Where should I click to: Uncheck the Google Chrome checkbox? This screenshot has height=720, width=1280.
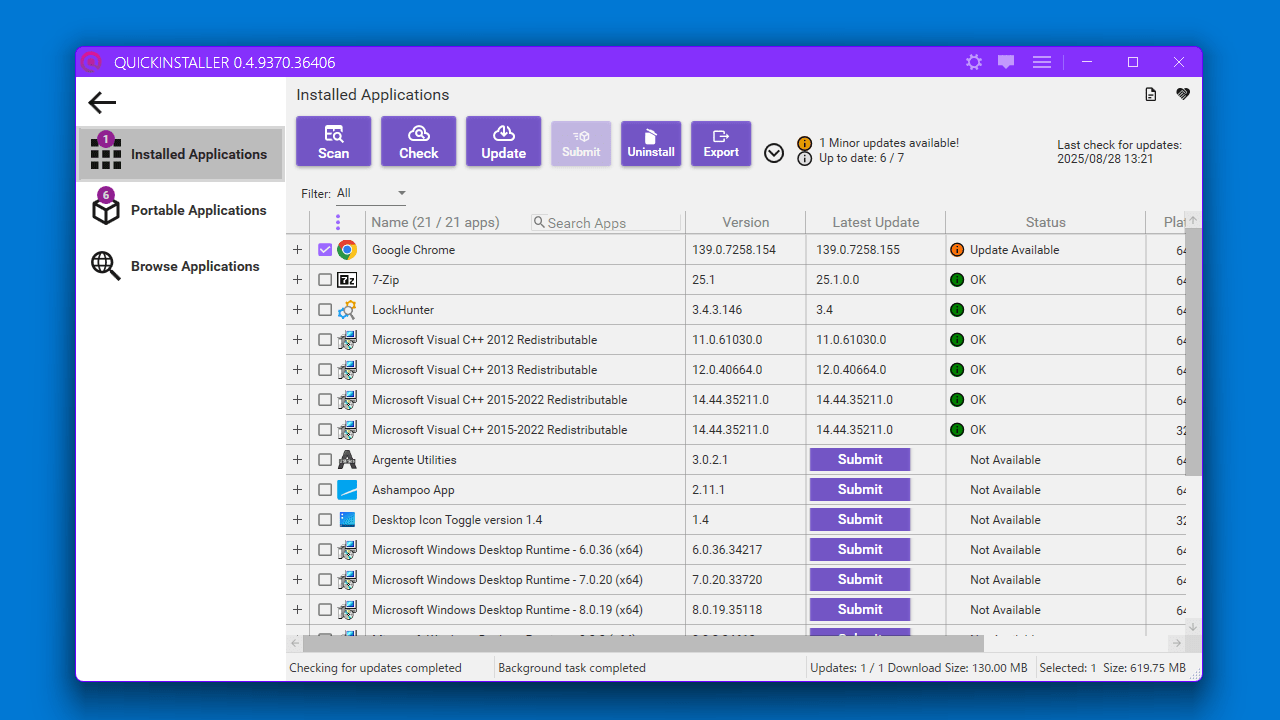[x=325, y=250]
